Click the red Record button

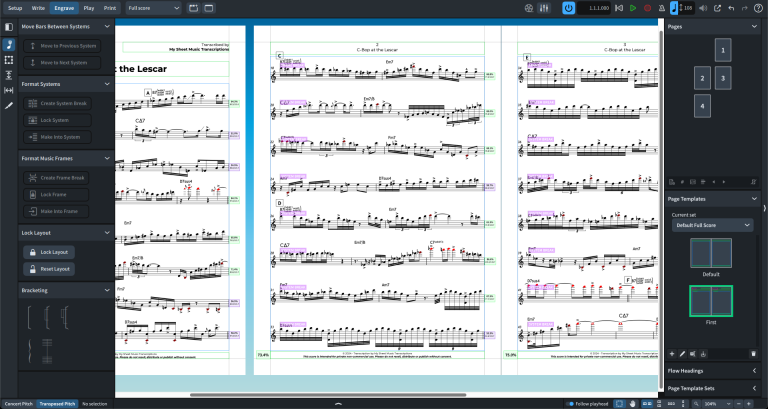[x=648, y=8]
